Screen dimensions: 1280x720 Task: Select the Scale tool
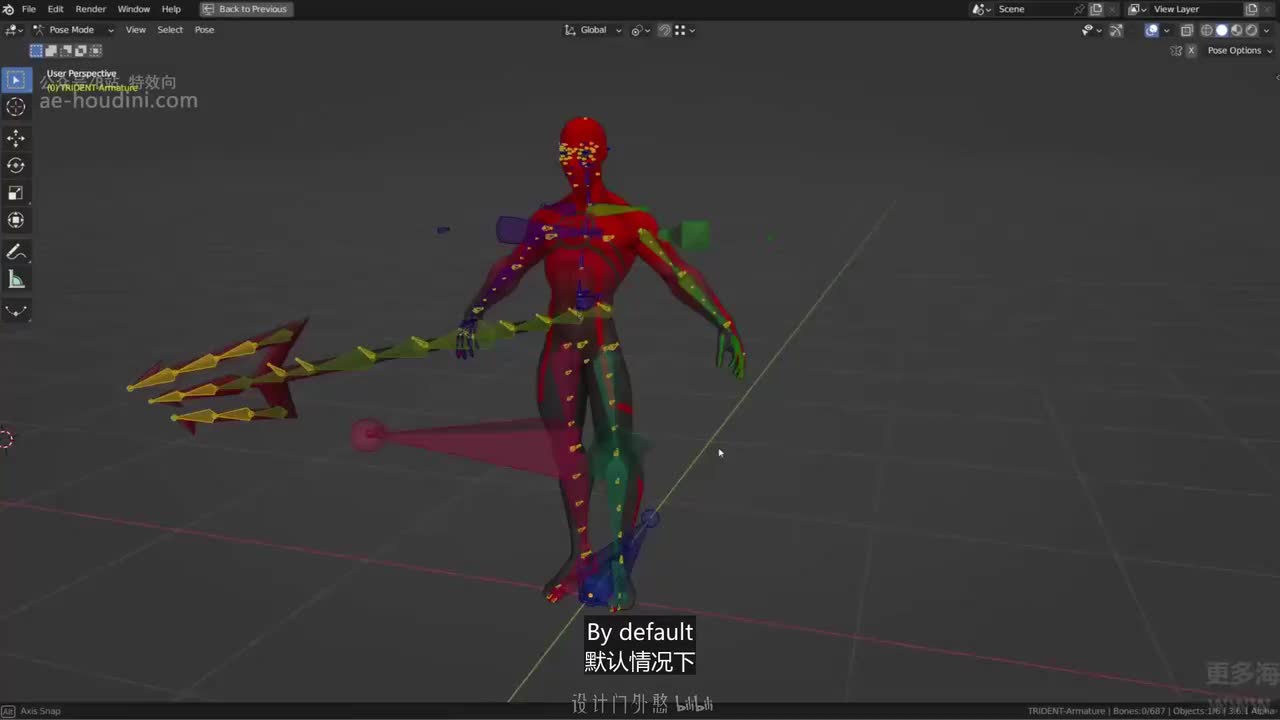tap(16, 193)
